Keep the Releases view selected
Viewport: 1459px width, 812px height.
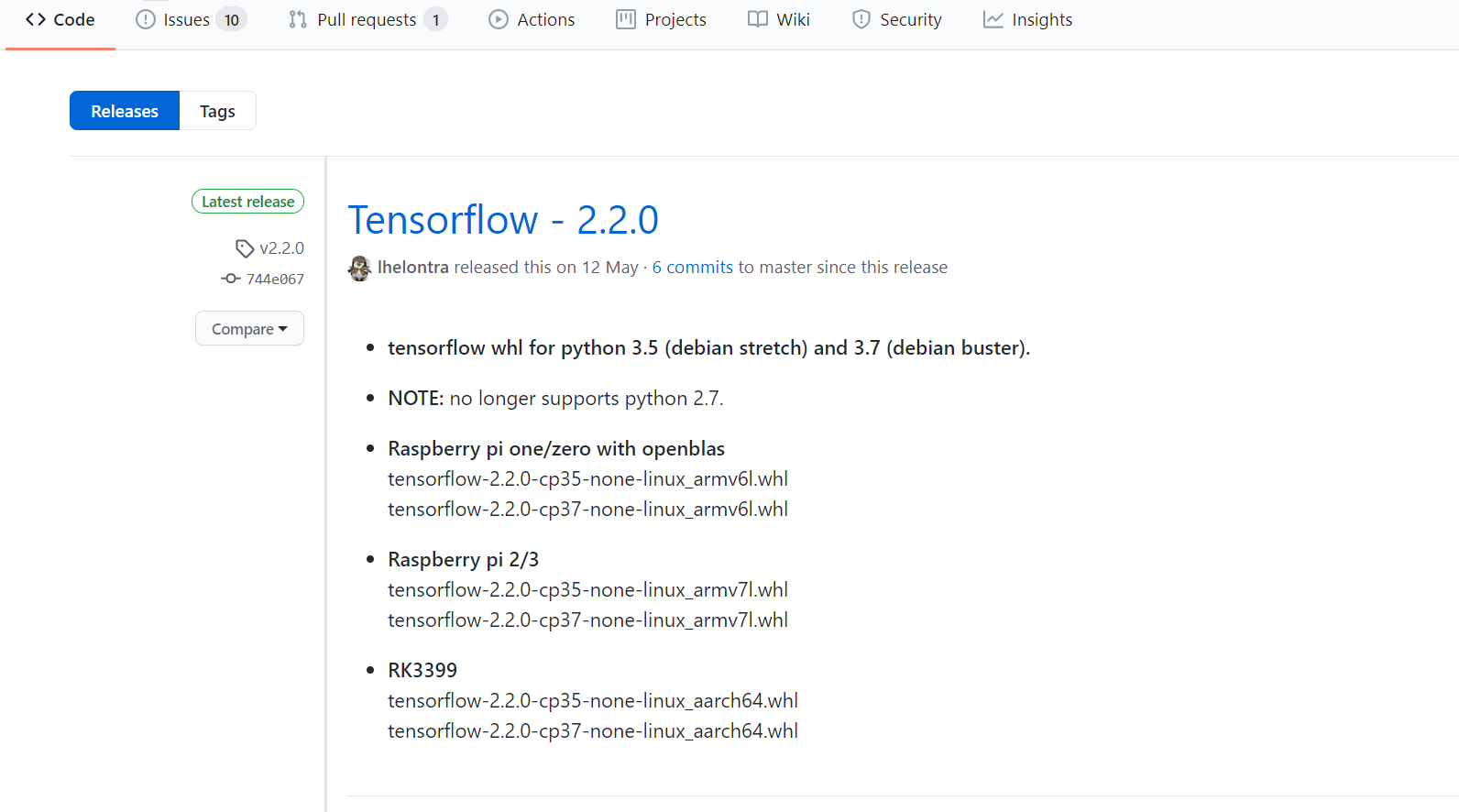(124, 110)
